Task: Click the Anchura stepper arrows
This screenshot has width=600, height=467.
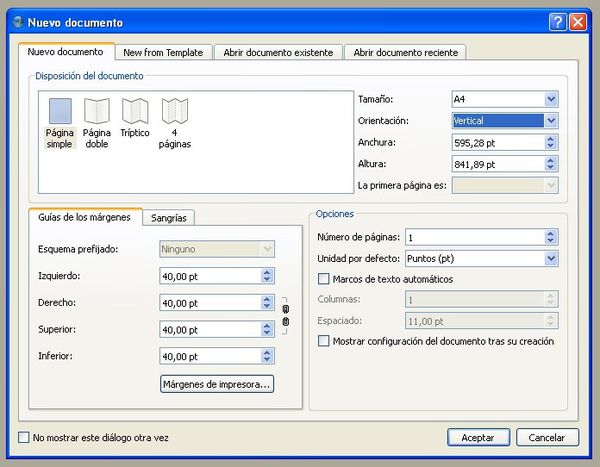Action: point(551,142)
